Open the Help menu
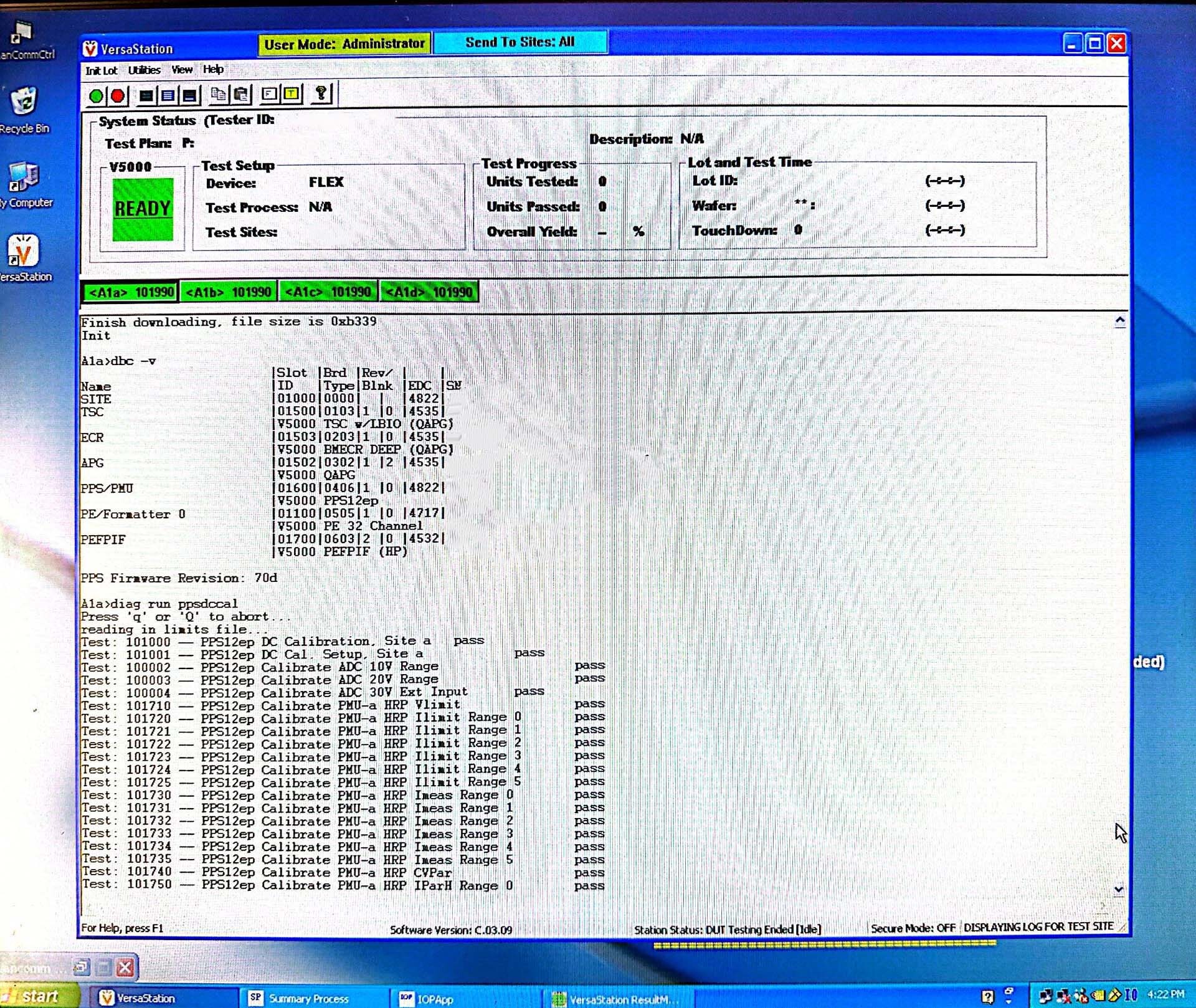Image resolution: width=1196 pixels, height=1008 pixels. (213, 69)
